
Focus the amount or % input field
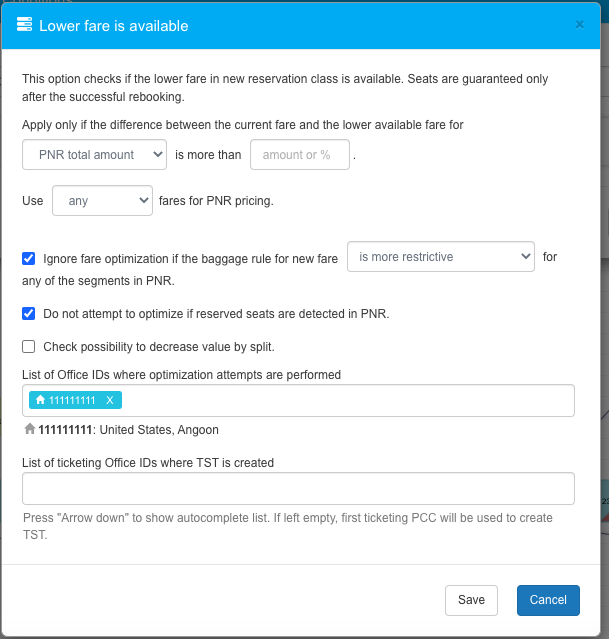point(299,155)
